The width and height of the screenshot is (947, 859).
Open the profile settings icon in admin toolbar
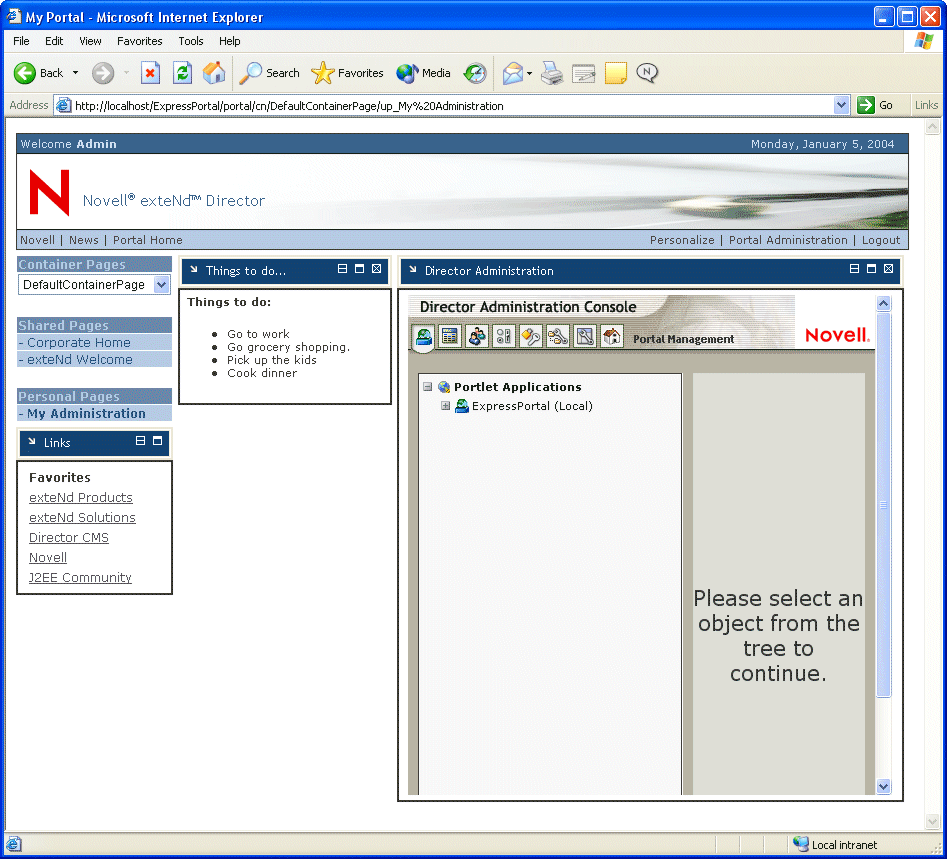pyautogui.click(x=503, y=336)
